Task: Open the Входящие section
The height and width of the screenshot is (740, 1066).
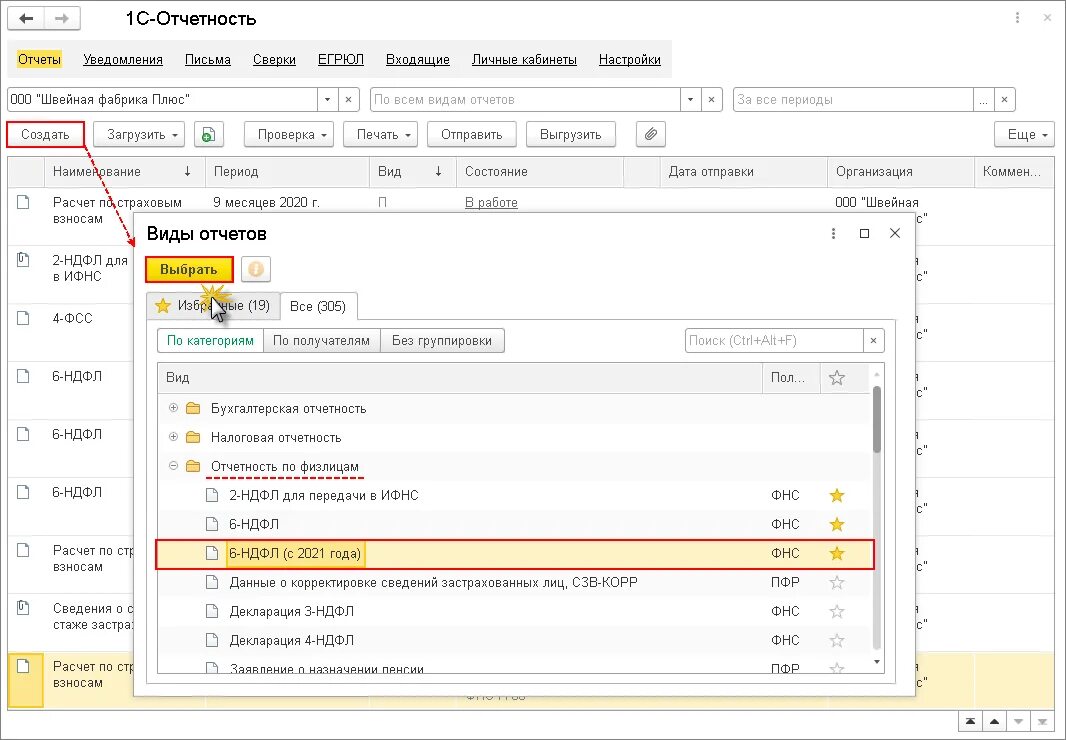Action: click(x=418, y=60)
